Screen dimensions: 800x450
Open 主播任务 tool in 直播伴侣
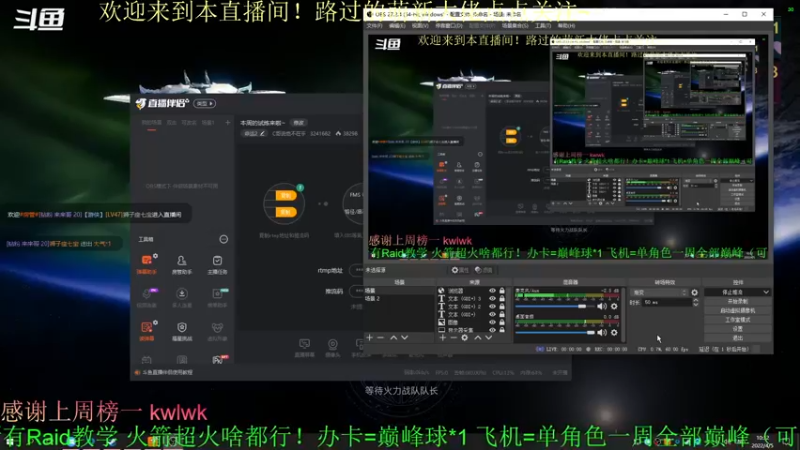click(217, 264)
